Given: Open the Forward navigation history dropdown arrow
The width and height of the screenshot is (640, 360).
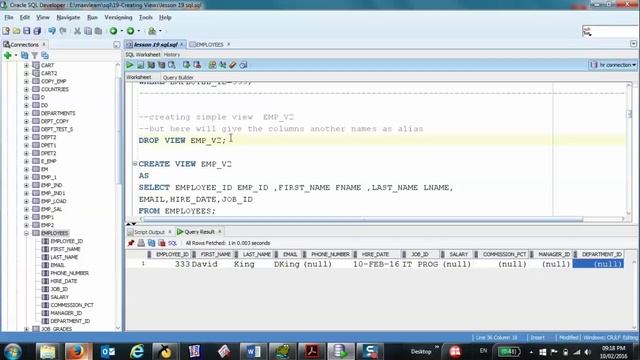Looking at the screenshot, I should coord(139,31).
